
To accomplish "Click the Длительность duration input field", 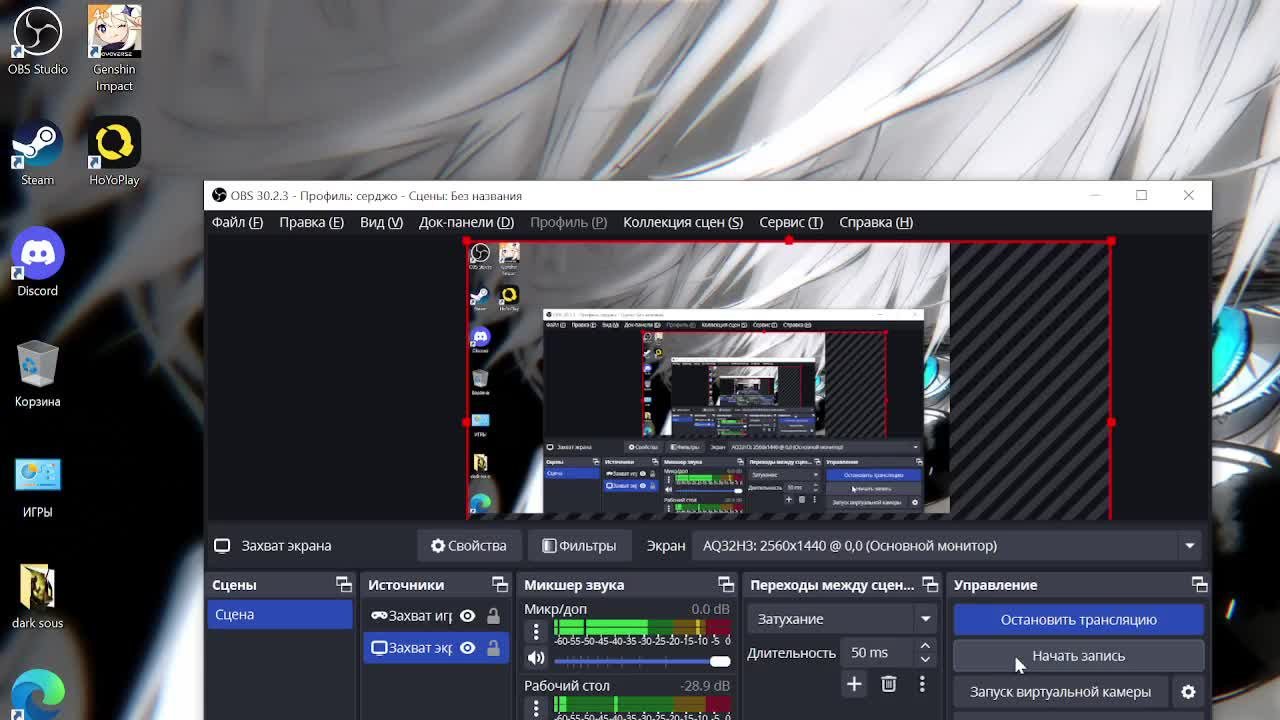I will 879,653.
